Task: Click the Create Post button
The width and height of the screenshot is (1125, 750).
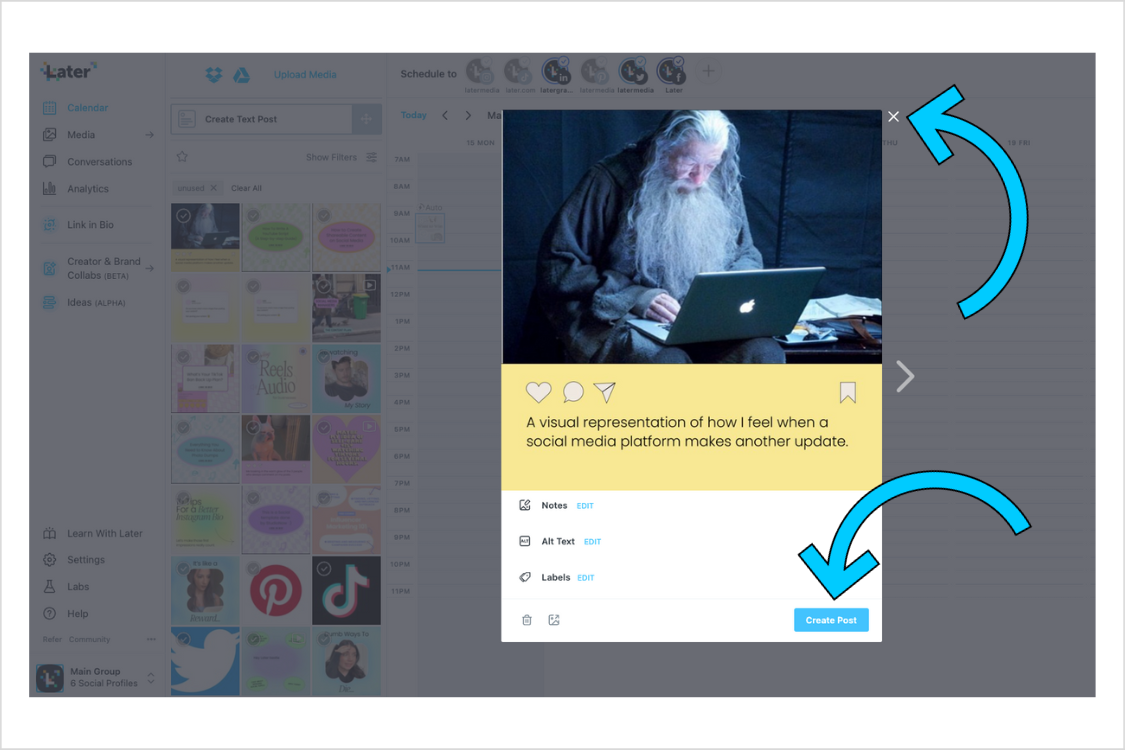Action: click(831, 619)
